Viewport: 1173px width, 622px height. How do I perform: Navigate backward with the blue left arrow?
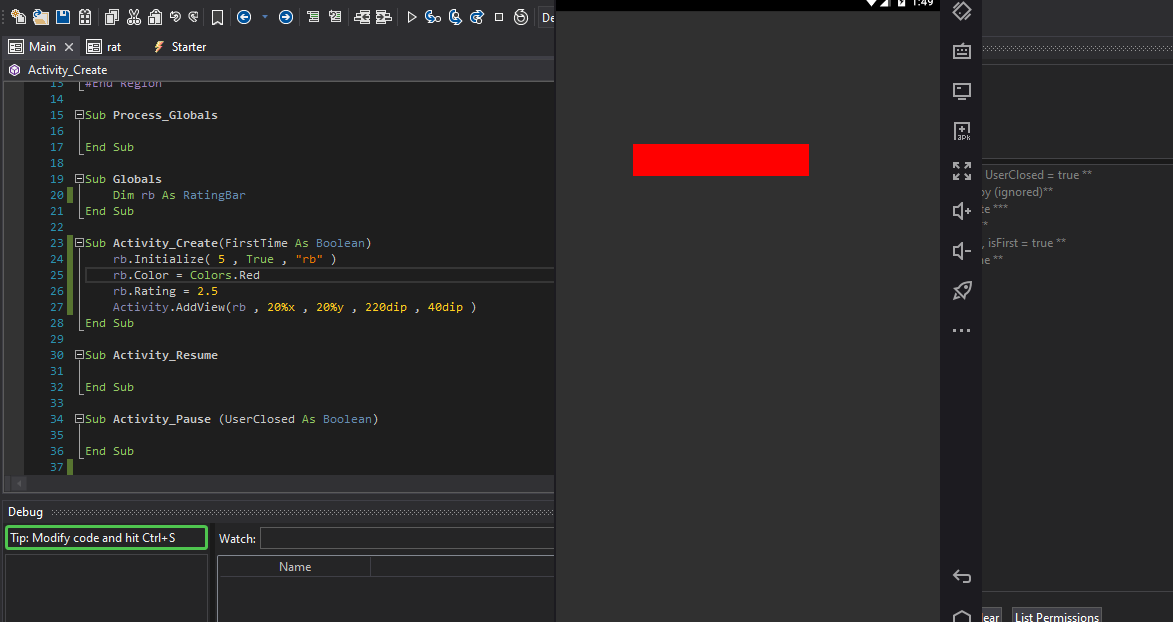244,17
